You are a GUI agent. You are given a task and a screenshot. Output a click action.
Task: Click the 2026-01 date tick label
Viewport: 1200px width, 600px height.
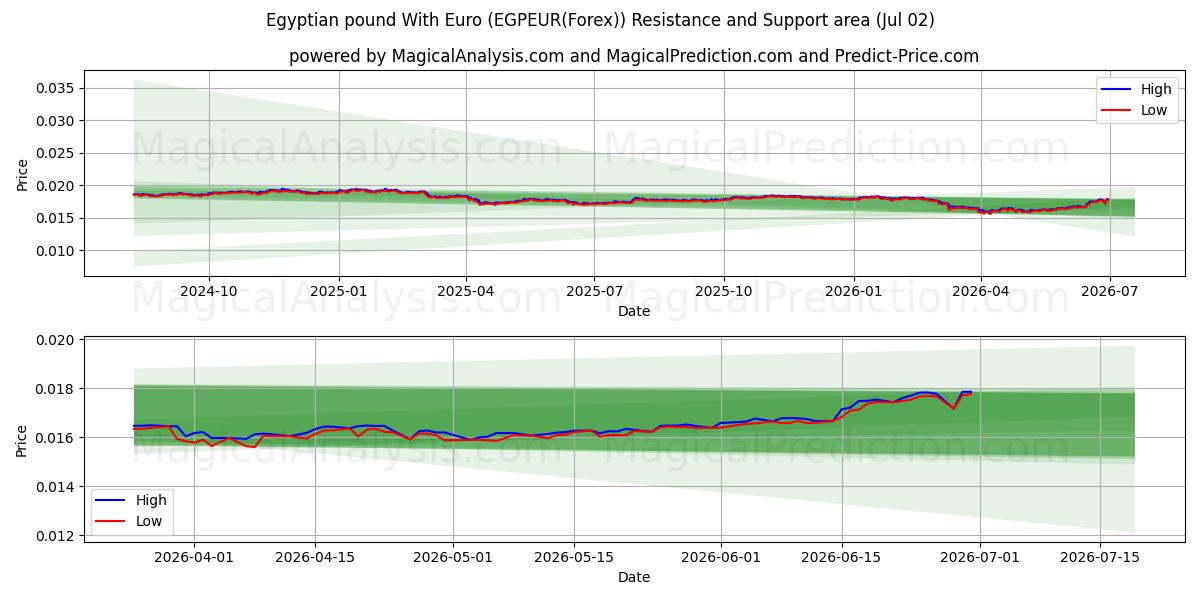point(853,291)
